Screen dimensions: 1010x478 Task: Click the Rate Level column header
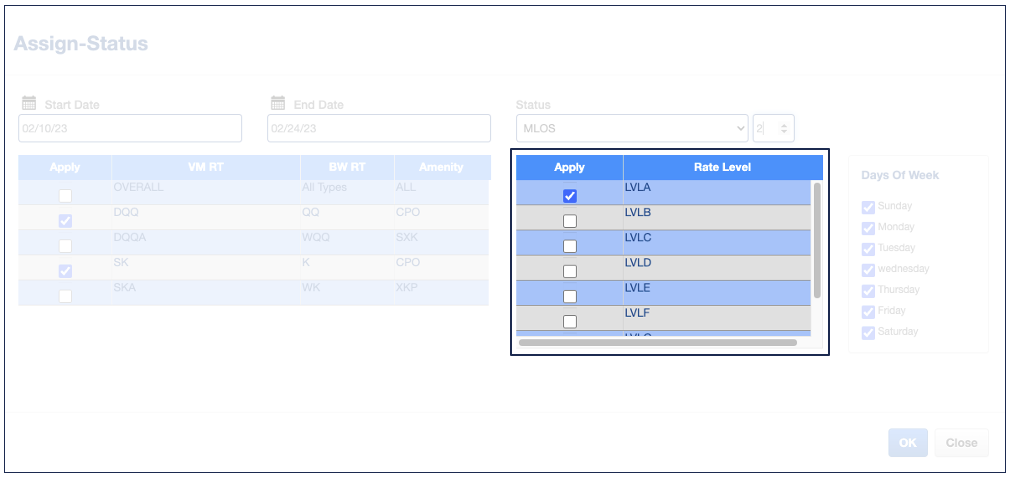(722, 167)
